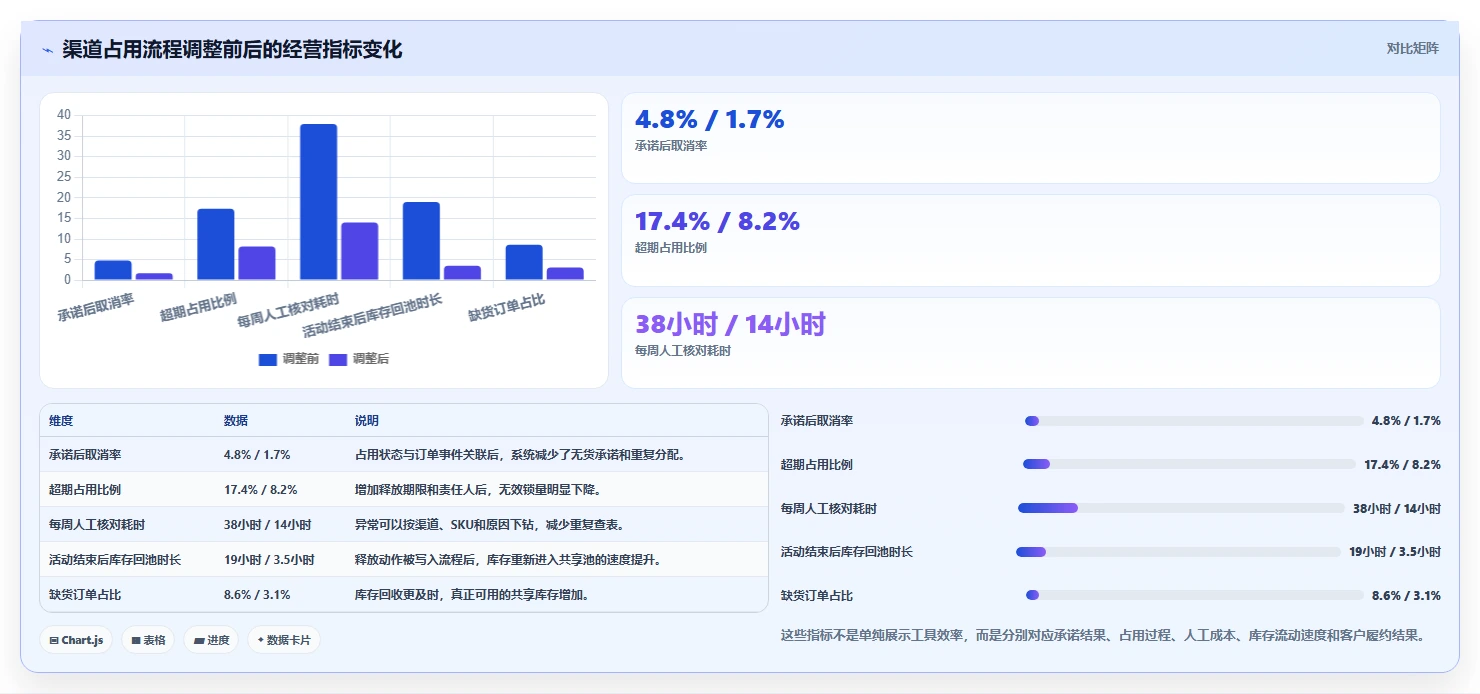This screenshot has height=694, width=1480.
Task: Click the 调整后 bar for 每周人工核对耗时
Action: (x=359, y=251)
